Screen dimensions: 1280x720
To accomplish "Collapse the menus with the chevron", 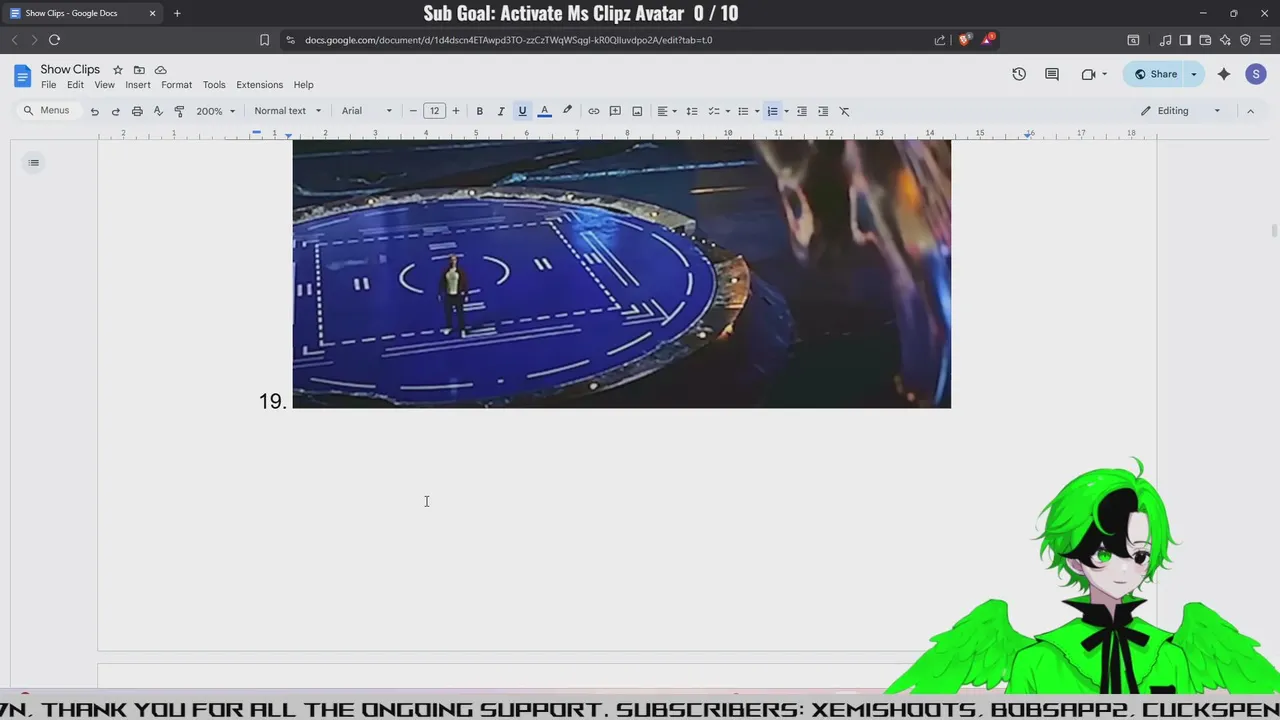I will tap(1250, 111).
